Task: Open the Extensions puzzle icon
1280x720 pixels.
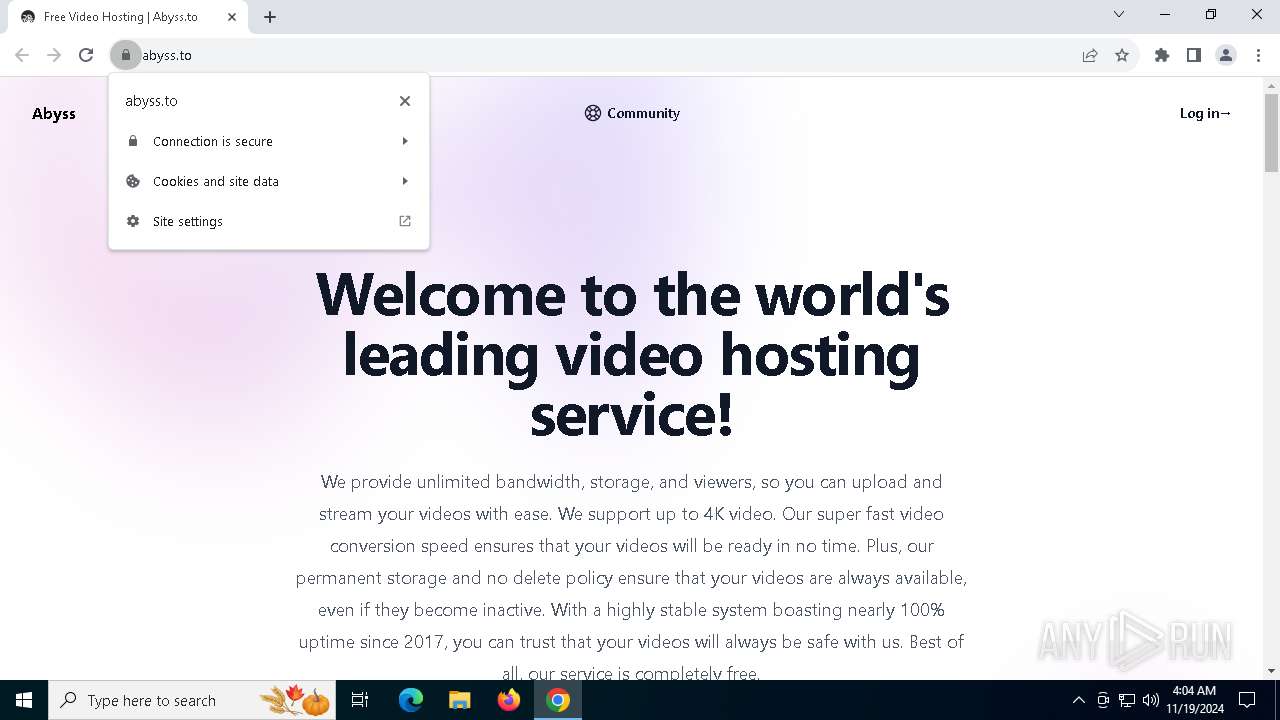Action: tap(1162, 55)
